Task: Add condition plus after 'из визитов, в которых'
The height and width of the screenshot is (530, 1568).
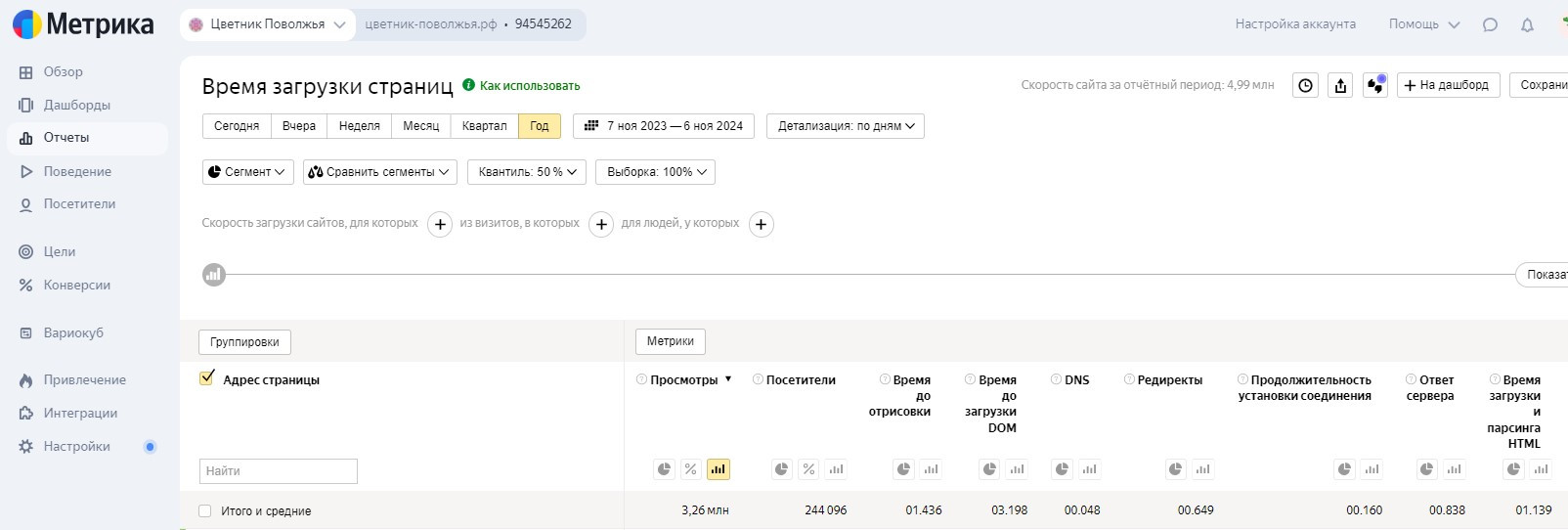Action: (600, 224)
